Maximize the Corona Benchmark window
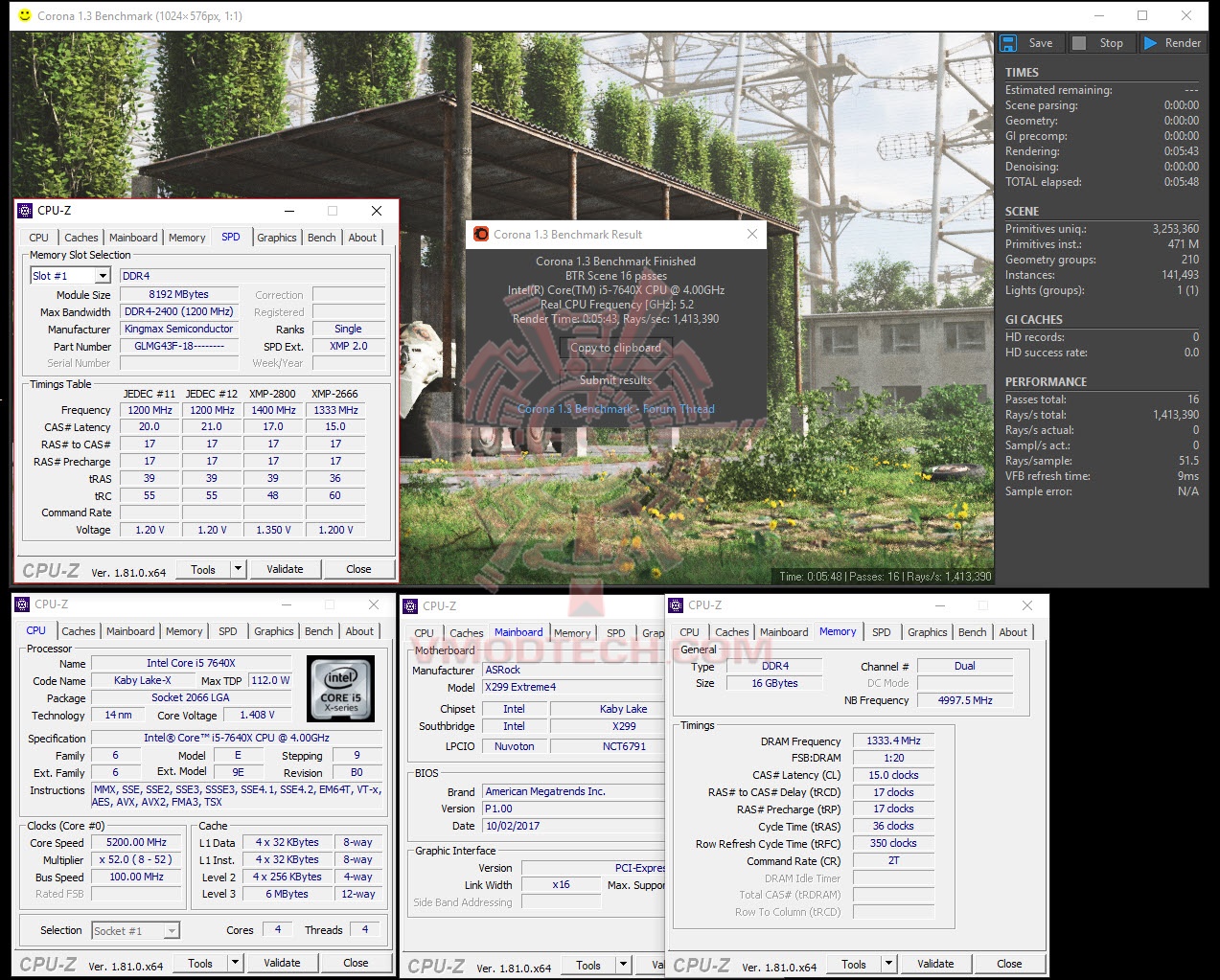Image resolution: width=1220 pixels, height=980 pixels. [1142, 15]
